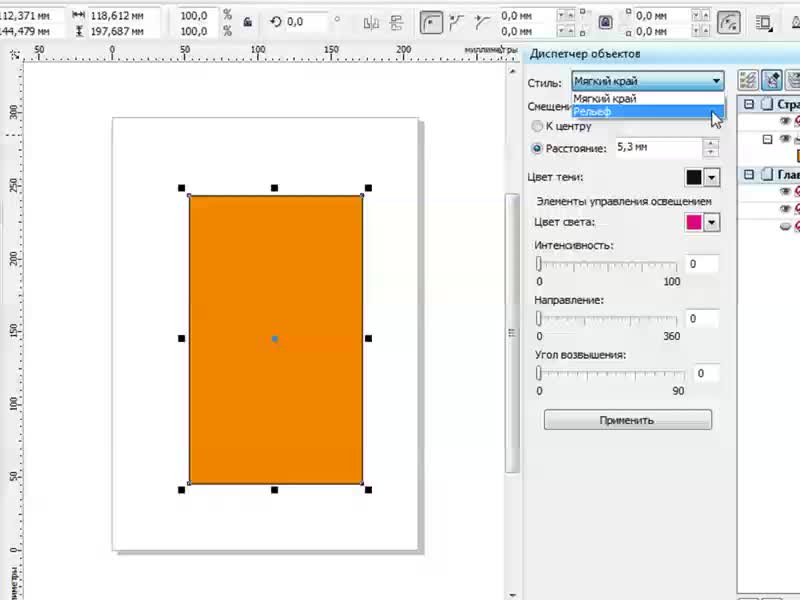Viewport: 800px width, 600px height.
Task: Click the object height icon beside 197,687 мм
Action: pyautogui.click(x=79, y=31)
